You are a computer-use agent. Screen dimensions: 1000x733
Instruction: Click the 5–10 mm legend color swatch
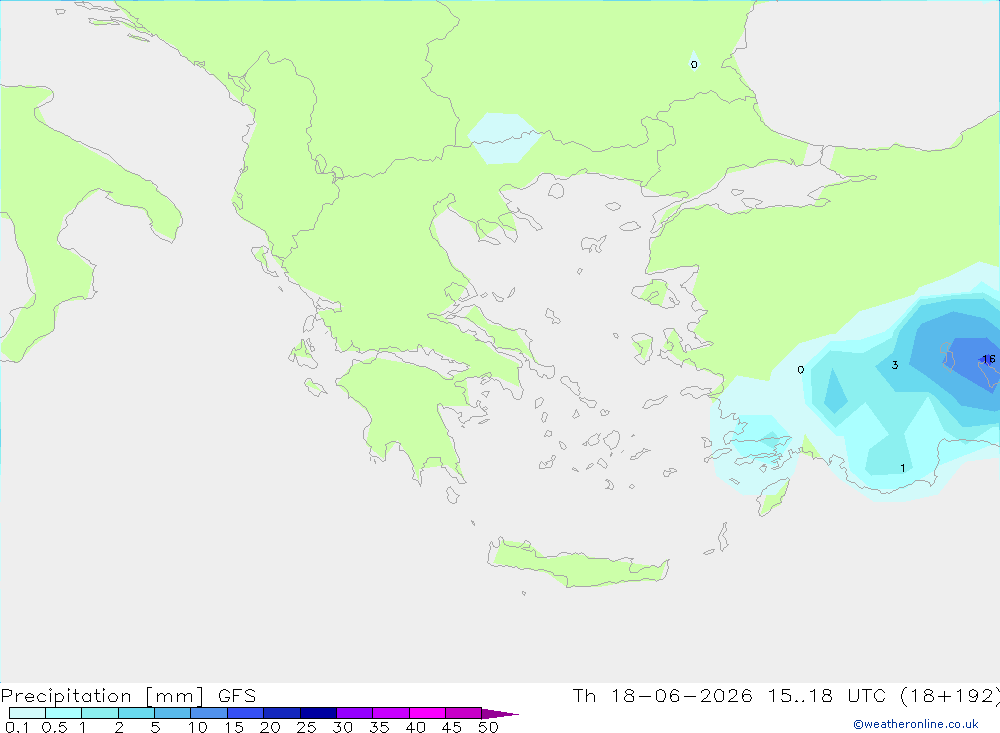173,713
